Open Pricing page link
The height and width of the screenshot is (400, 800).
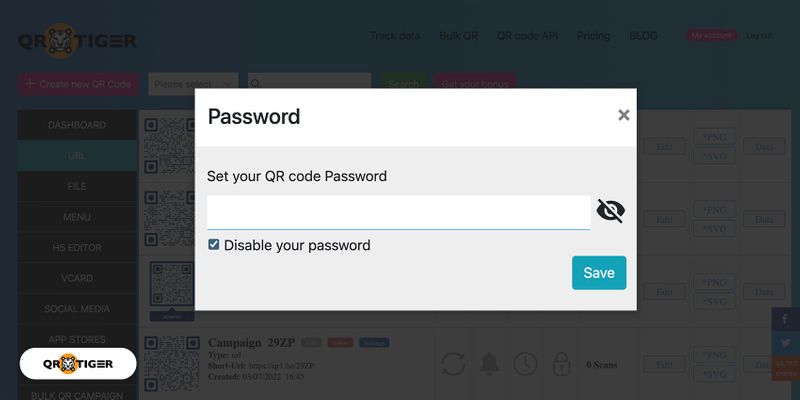click(x=593, y=36)
